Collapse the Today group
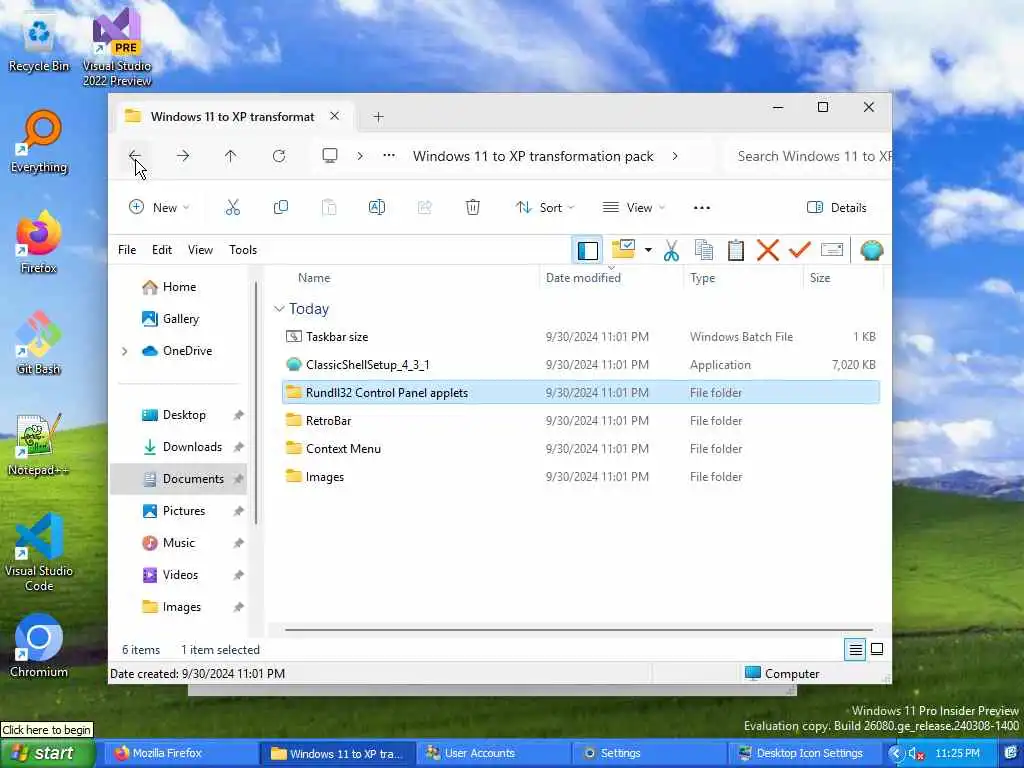 279,309
